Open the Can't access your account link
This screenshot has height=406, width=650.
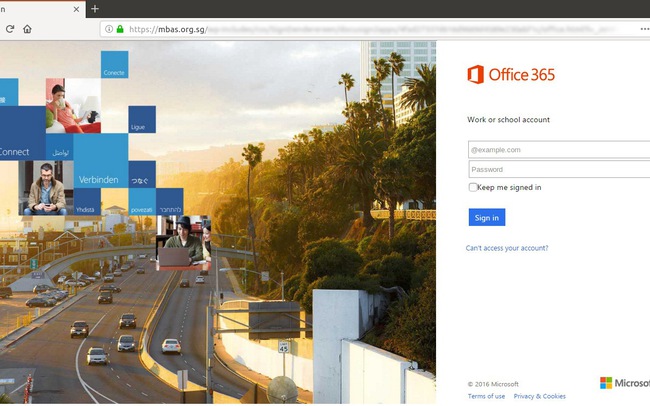pyautogui.click(x=507, y=248)
